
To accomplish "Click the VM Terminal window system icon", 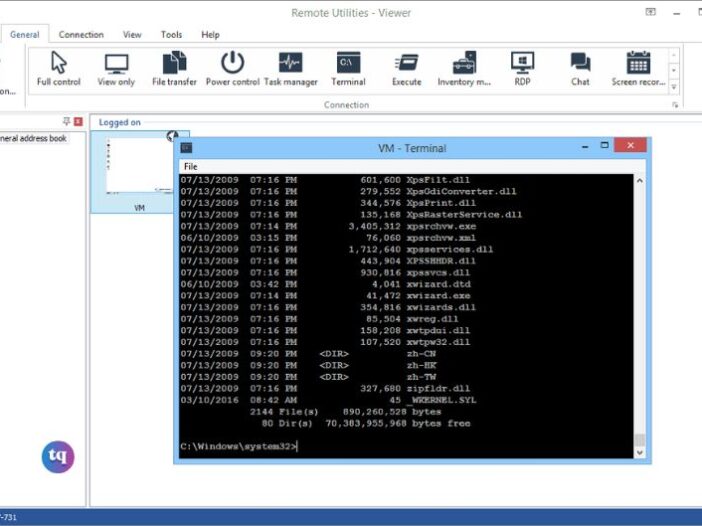I will (x=186, y=148).
